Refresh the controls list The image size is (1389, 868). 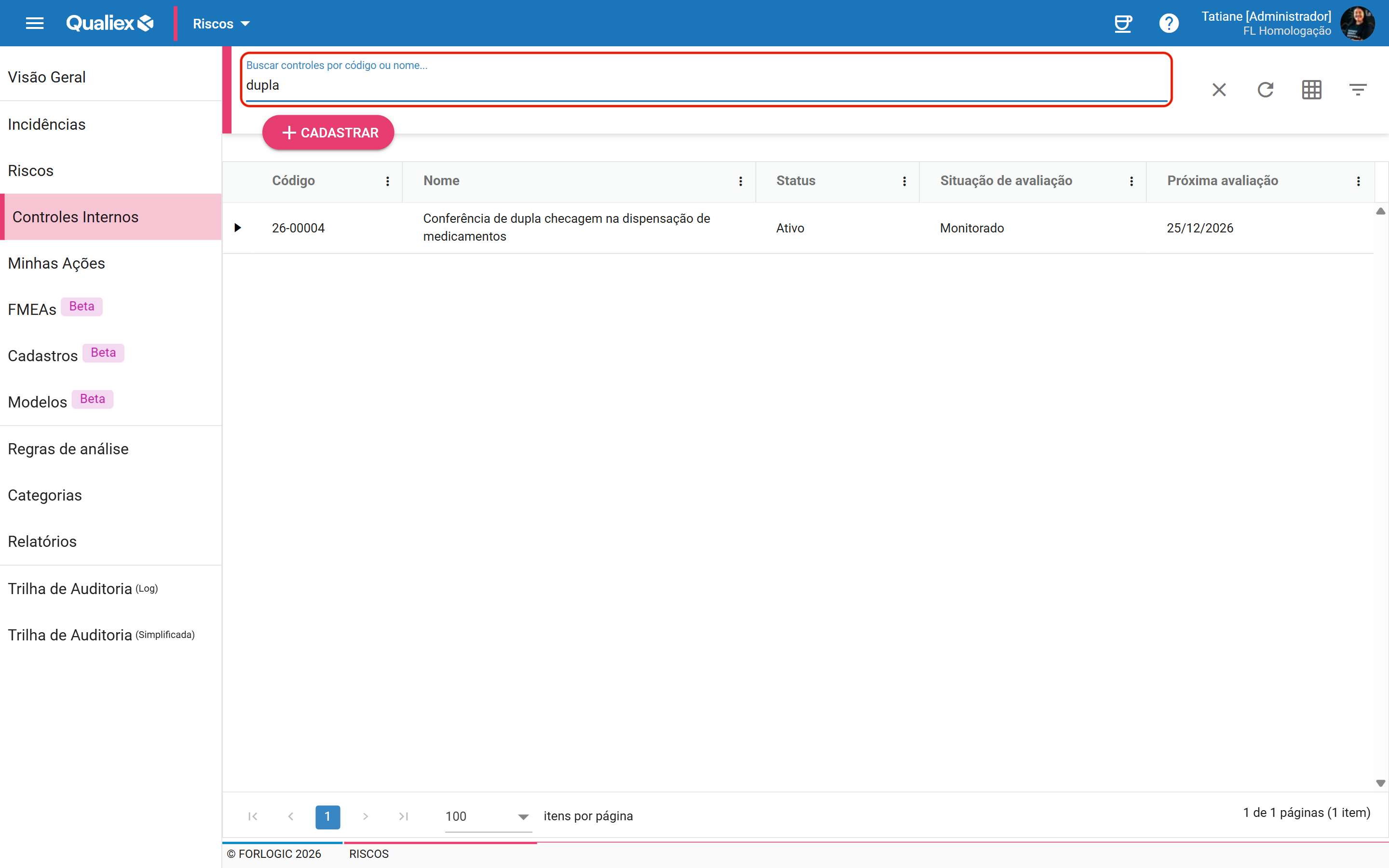coord(1266,90)
